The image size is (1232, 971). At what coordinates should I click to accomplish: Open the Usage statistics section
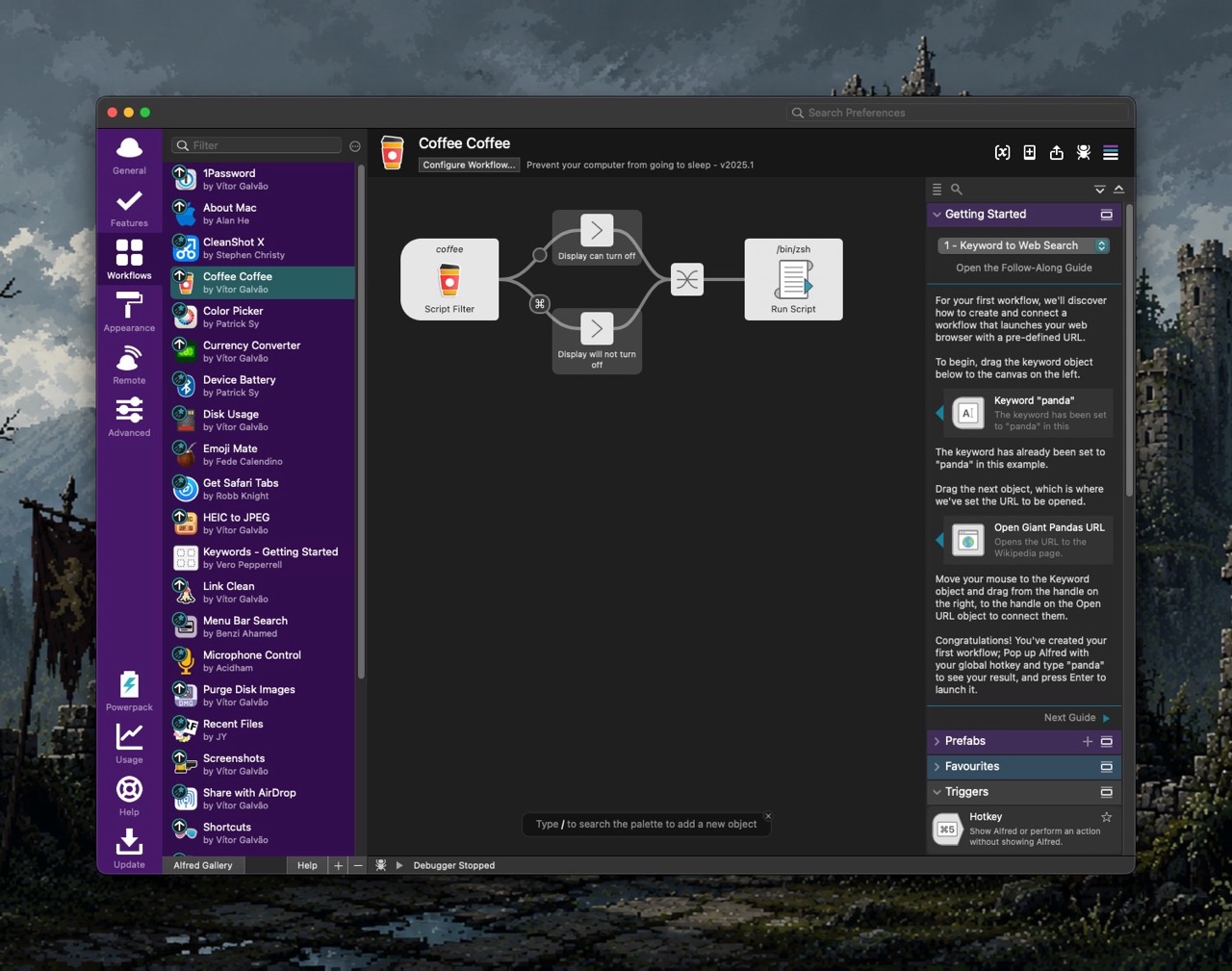(x=129, y=744)
